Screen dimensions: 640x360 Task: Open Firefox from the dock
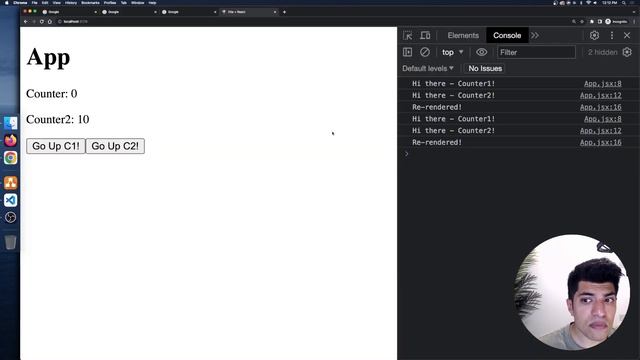point(11,140)
